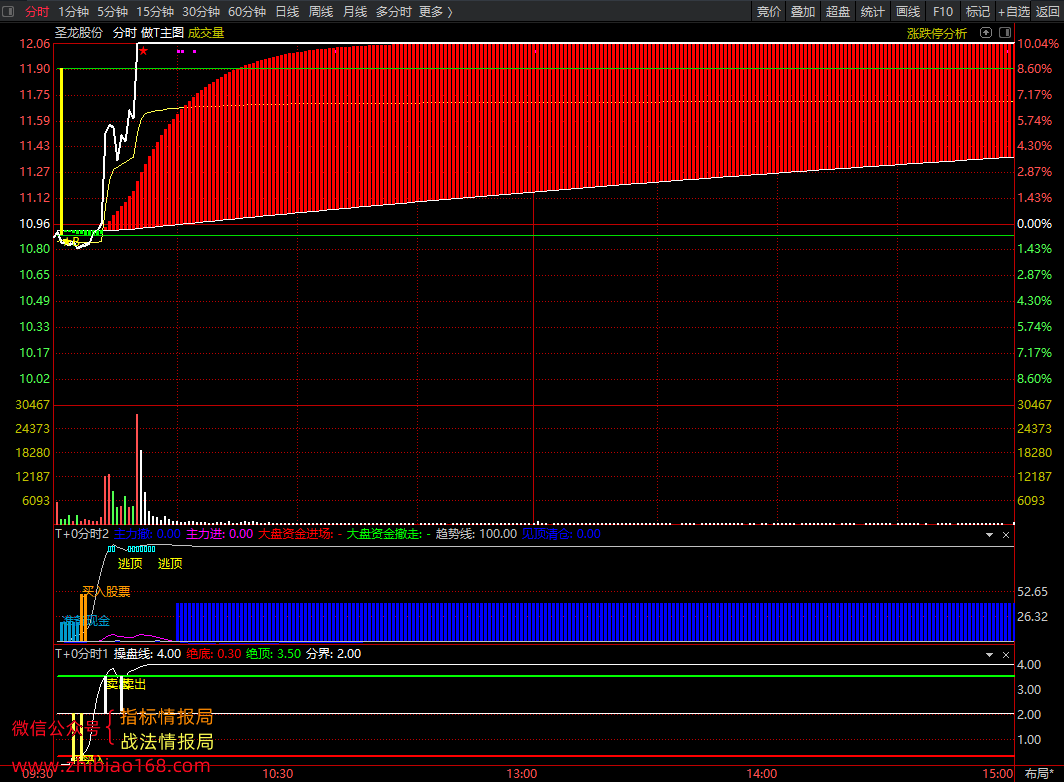1064x782 pixels.
Task: Toggle the right side panel icon
Action: [1005, 33]
